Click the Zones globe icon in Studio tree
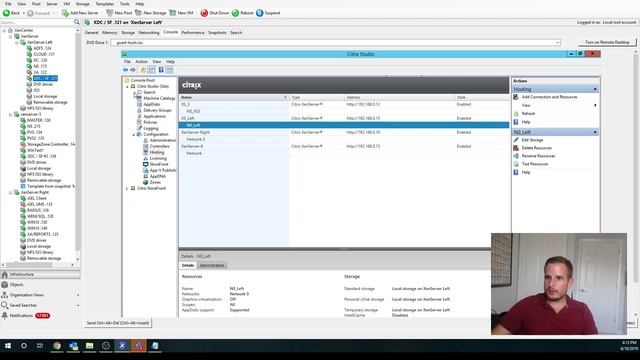 point(146,182)
